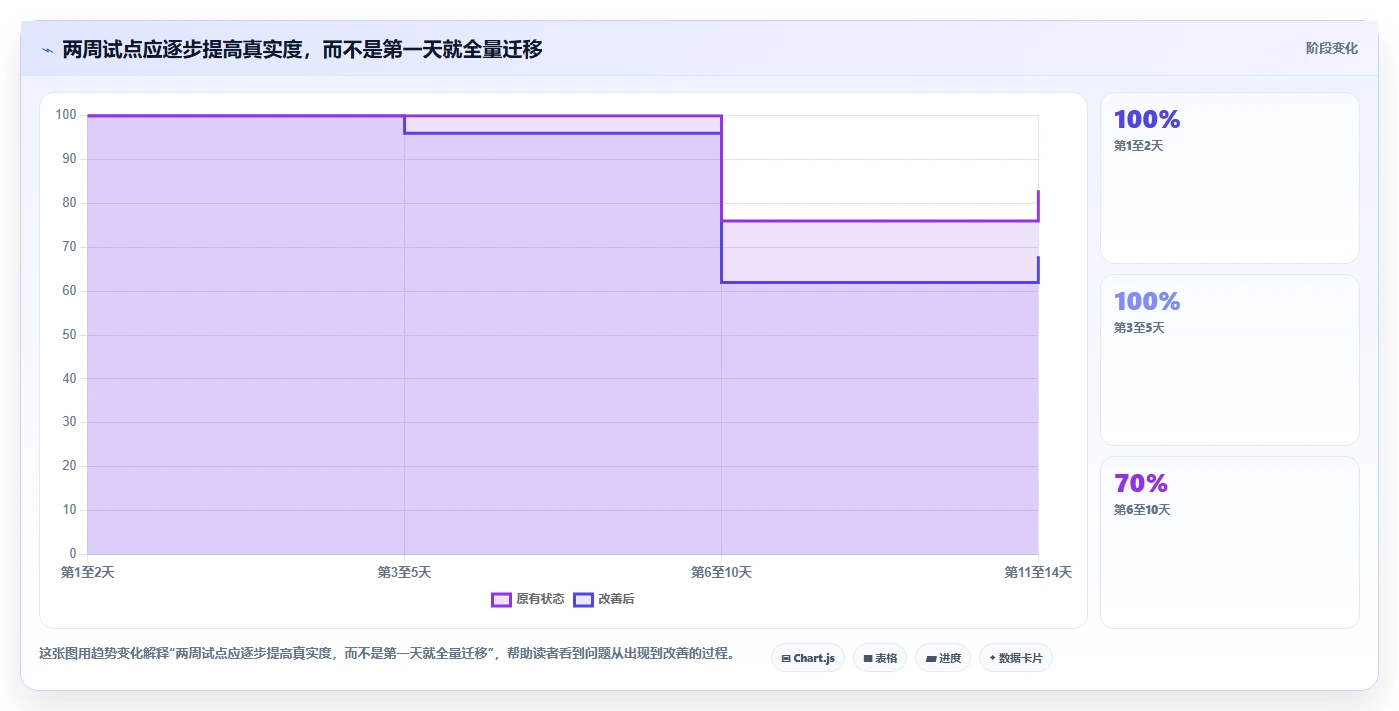The height and width of the screenshot is (711, 1399).
Task: Click the description sentence below the chart
Action: tap(388, 653)
